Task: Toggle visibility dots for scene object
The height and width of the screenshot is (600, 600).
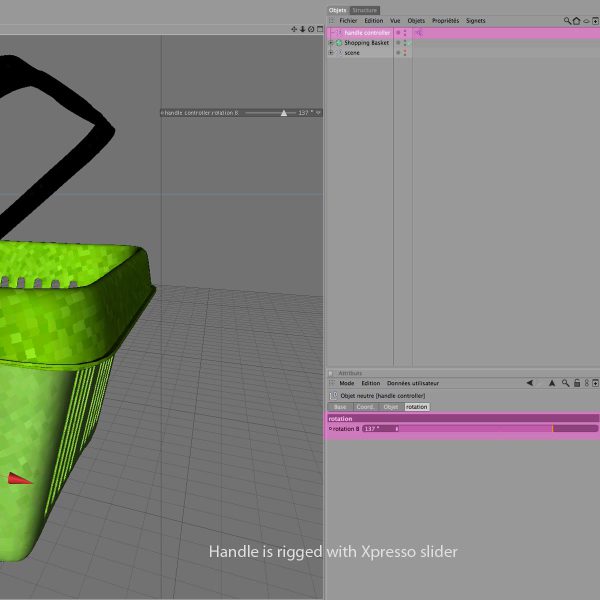Action: 405,53
